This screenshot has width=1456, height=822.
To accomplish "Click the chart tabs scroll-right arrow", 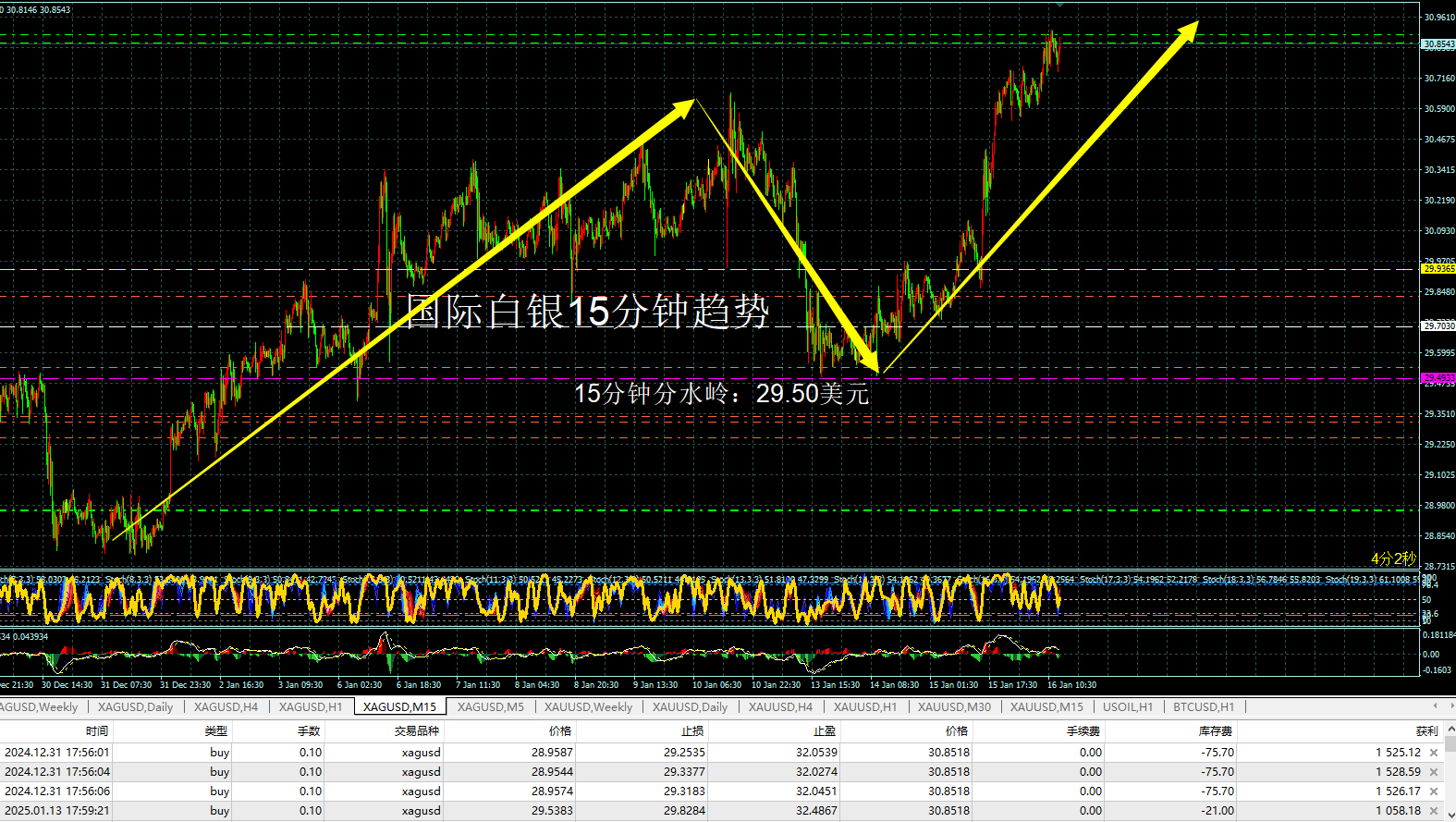I will click(x=1451, y=705).
